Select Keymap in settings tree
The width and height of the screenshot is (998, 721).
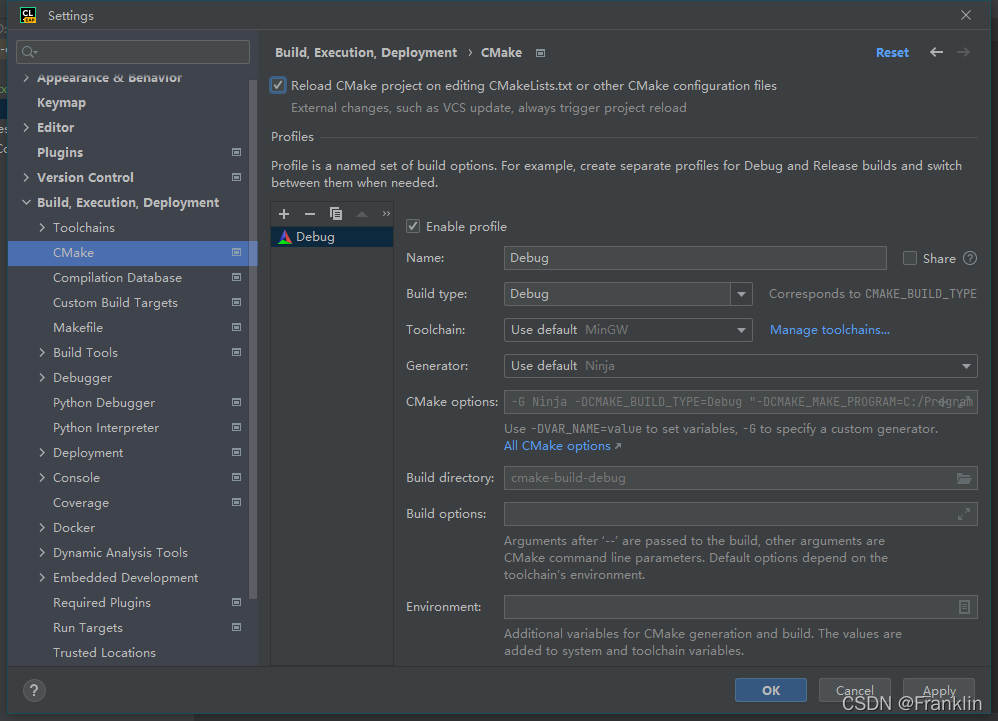61,102
